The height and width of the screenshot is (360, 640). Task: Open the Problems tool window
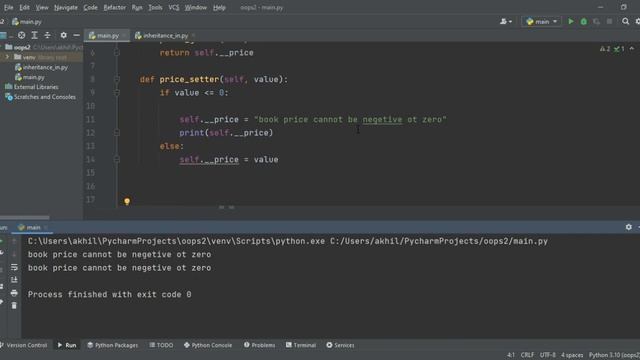pos(260,345)
